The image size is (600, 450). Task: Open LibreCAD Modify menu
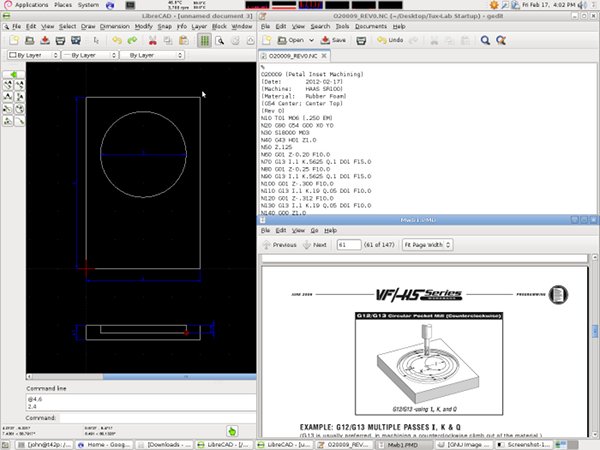(143, 26)
